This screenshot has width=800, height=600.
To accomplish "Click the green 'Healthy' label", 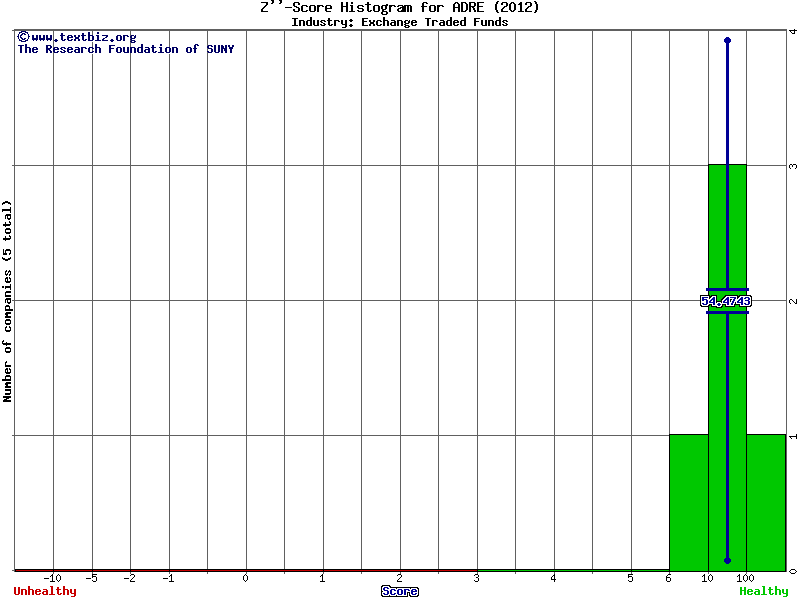I will click(764, 591).
